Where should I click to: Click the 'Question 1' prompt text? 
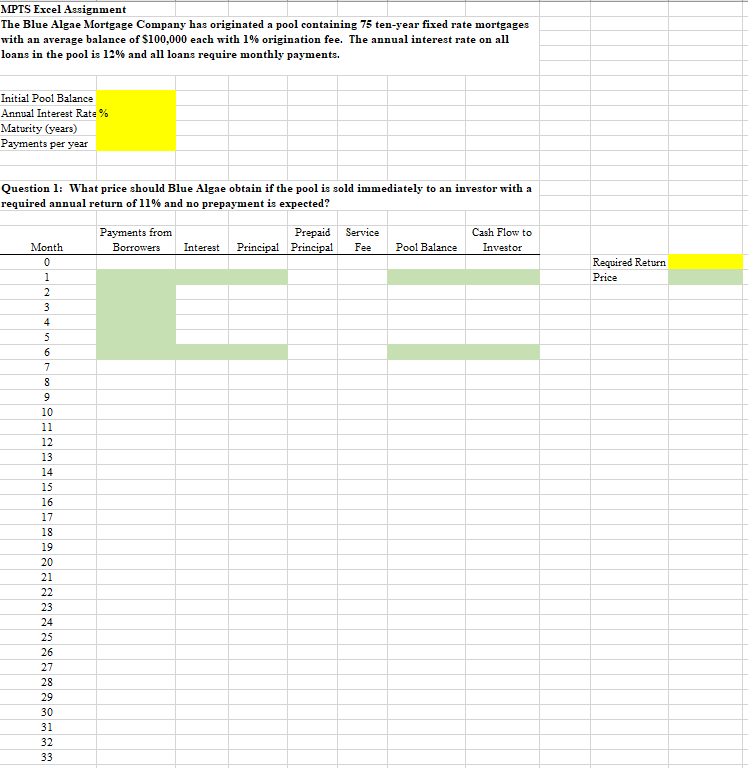(x=266, y=196)
